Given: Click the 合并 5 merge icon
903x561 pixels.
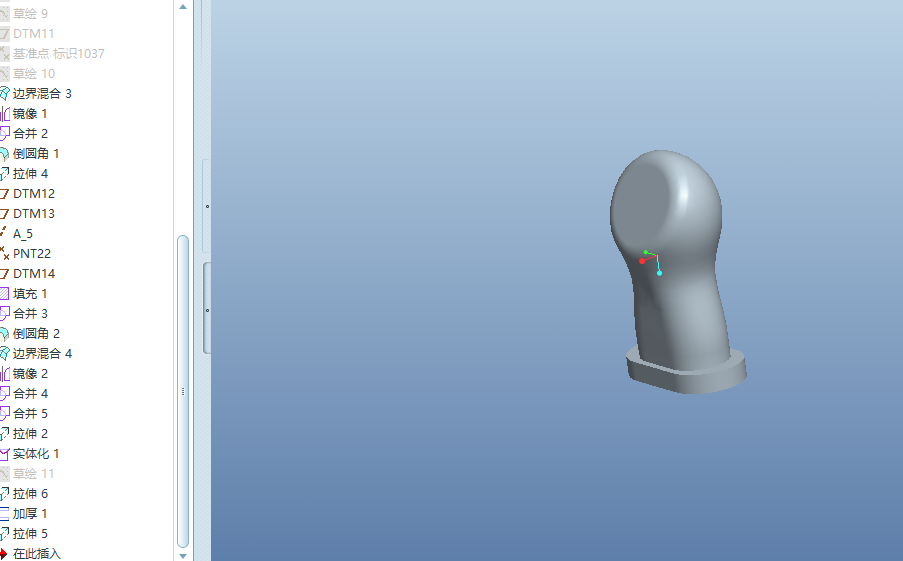Looking at the screenshot, I should 5,414.
